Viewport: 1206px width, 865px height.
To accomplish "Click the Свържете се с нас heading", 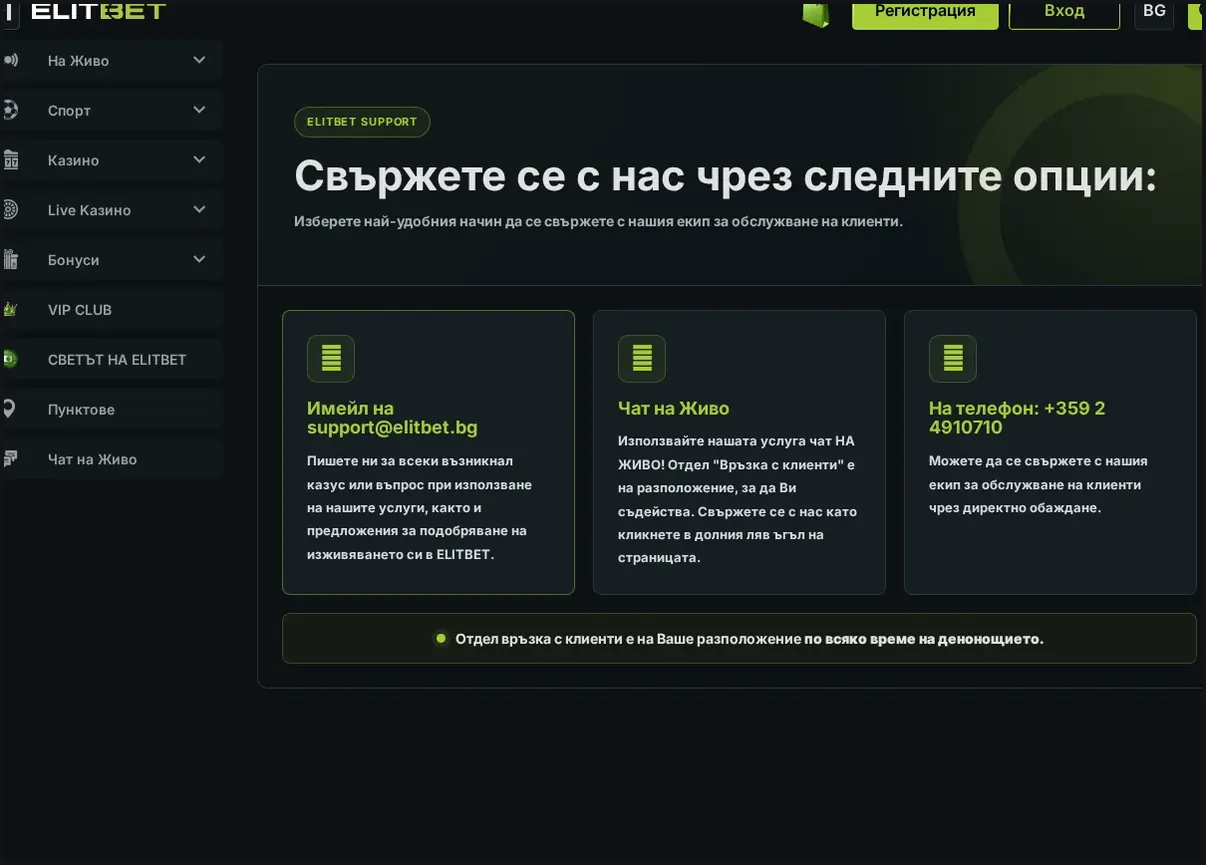I will tap(725, 176).
